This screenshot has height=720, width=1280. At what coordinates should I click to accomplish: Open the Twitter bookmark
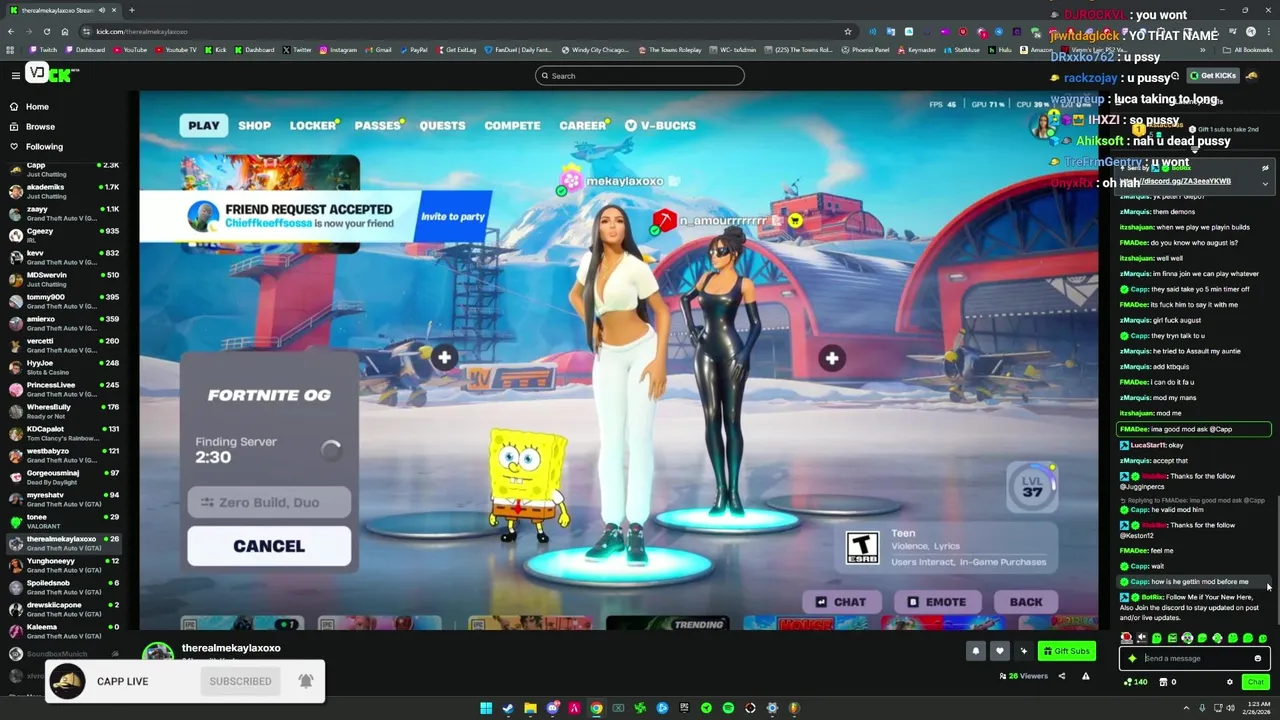(x=297, y=49)
